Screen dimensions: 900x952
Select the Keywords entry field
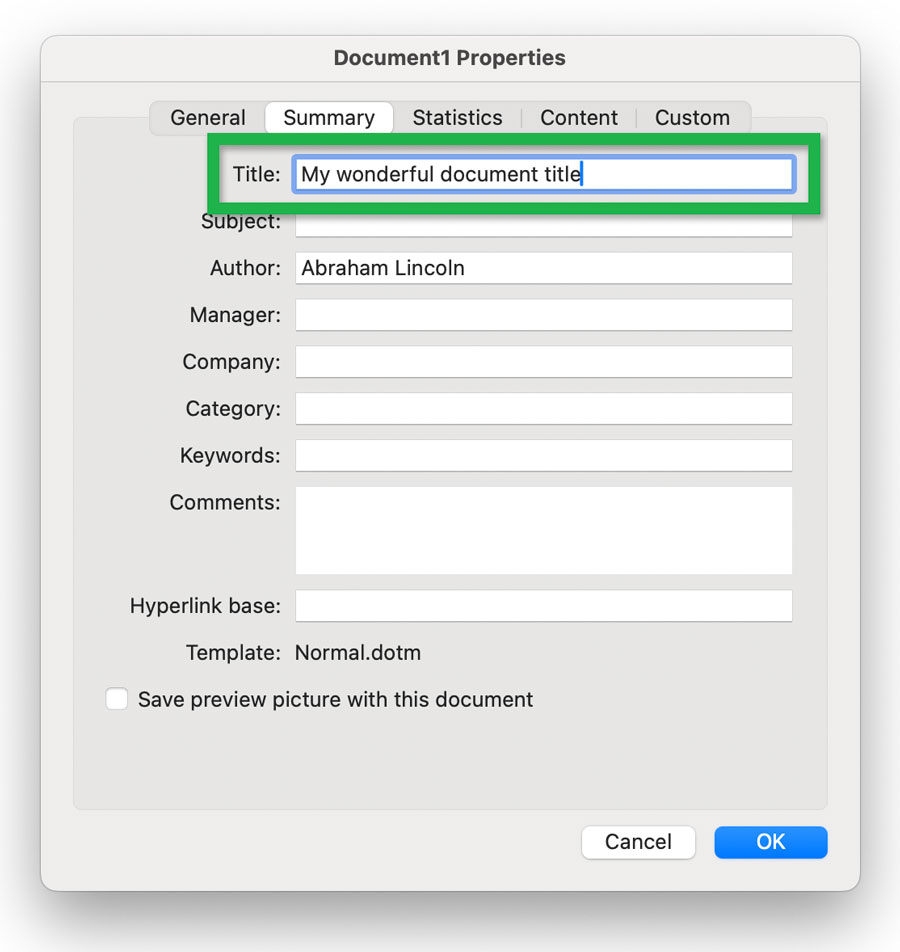pos(543,455)
